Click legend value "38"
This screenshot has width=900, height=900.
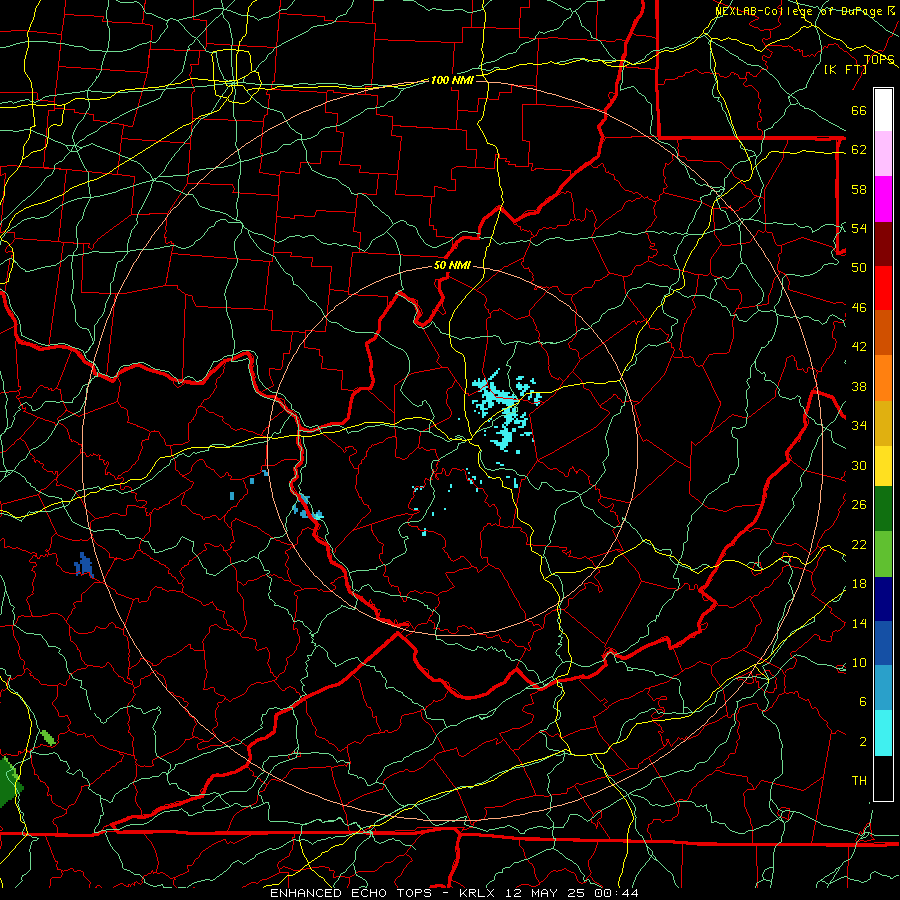point(859,386)
